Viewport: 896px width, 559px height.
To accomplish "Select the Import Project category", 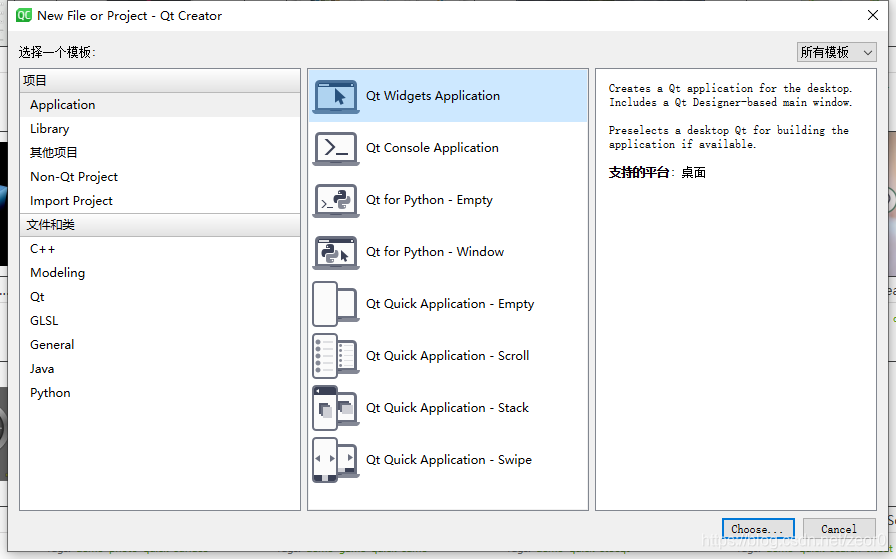I will click(x=160, y=201).
